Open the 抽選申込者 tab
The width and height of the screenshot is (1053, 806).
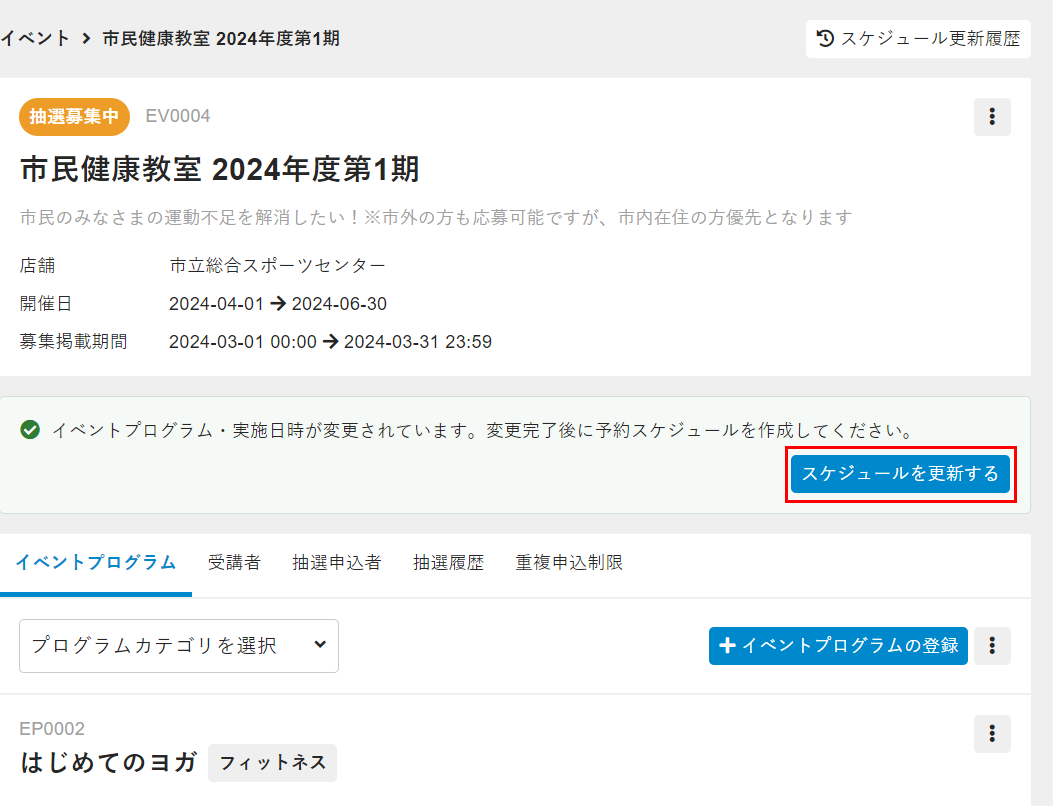click(336, 563)
